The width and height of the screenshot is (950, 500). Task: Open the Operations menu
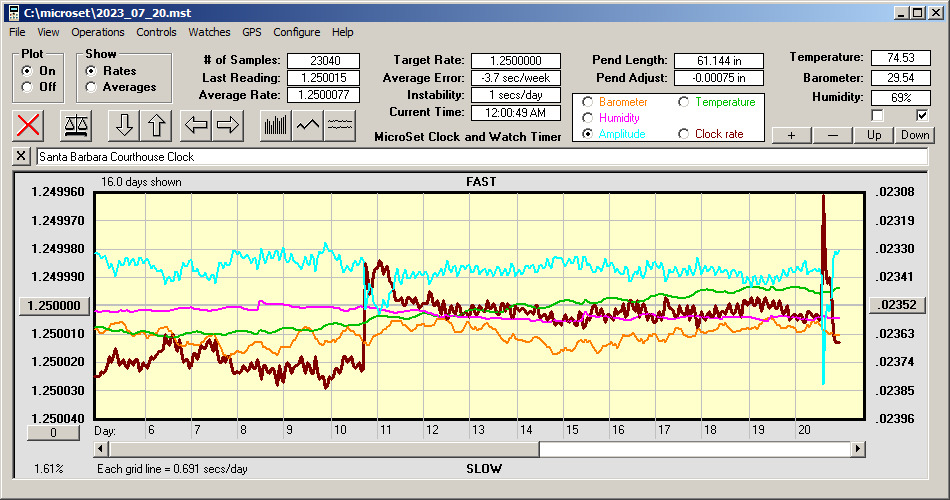98,32
